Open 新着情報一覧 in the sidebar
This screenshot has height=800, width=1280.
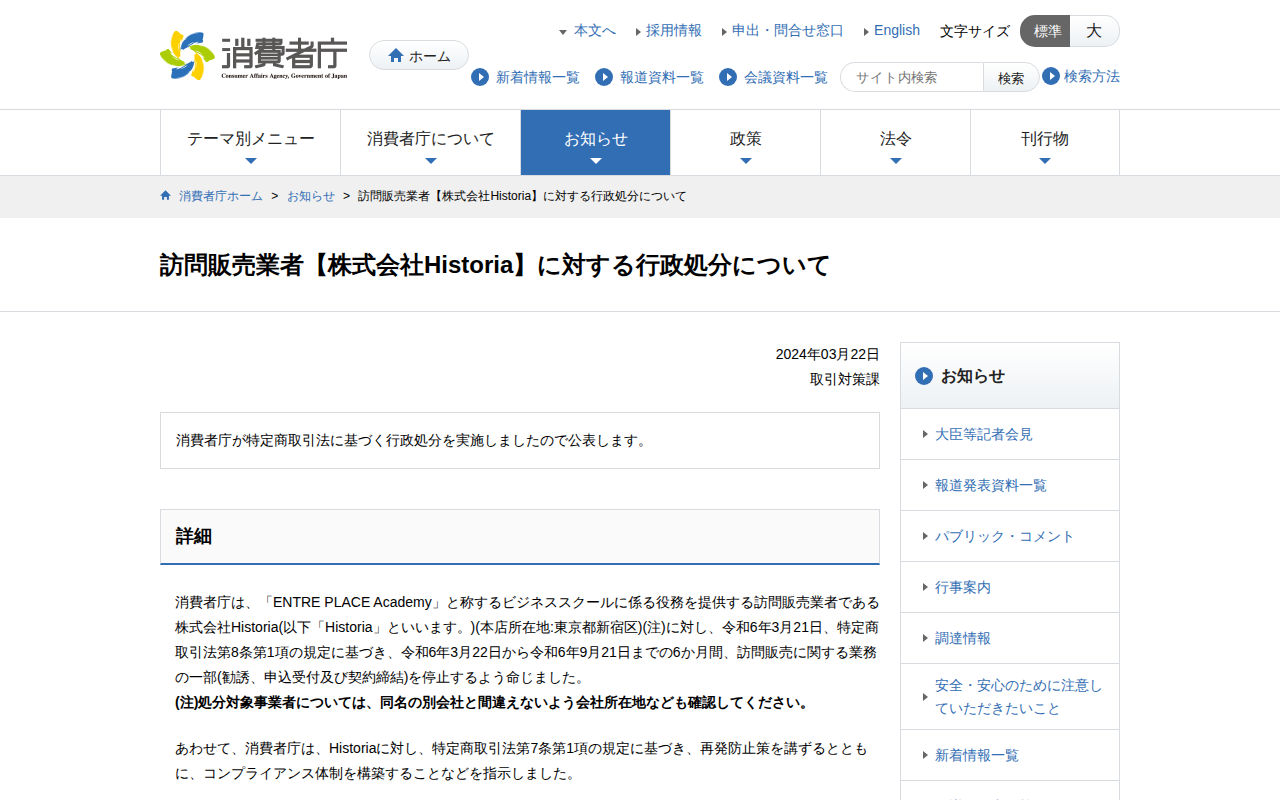click(977, 755)
